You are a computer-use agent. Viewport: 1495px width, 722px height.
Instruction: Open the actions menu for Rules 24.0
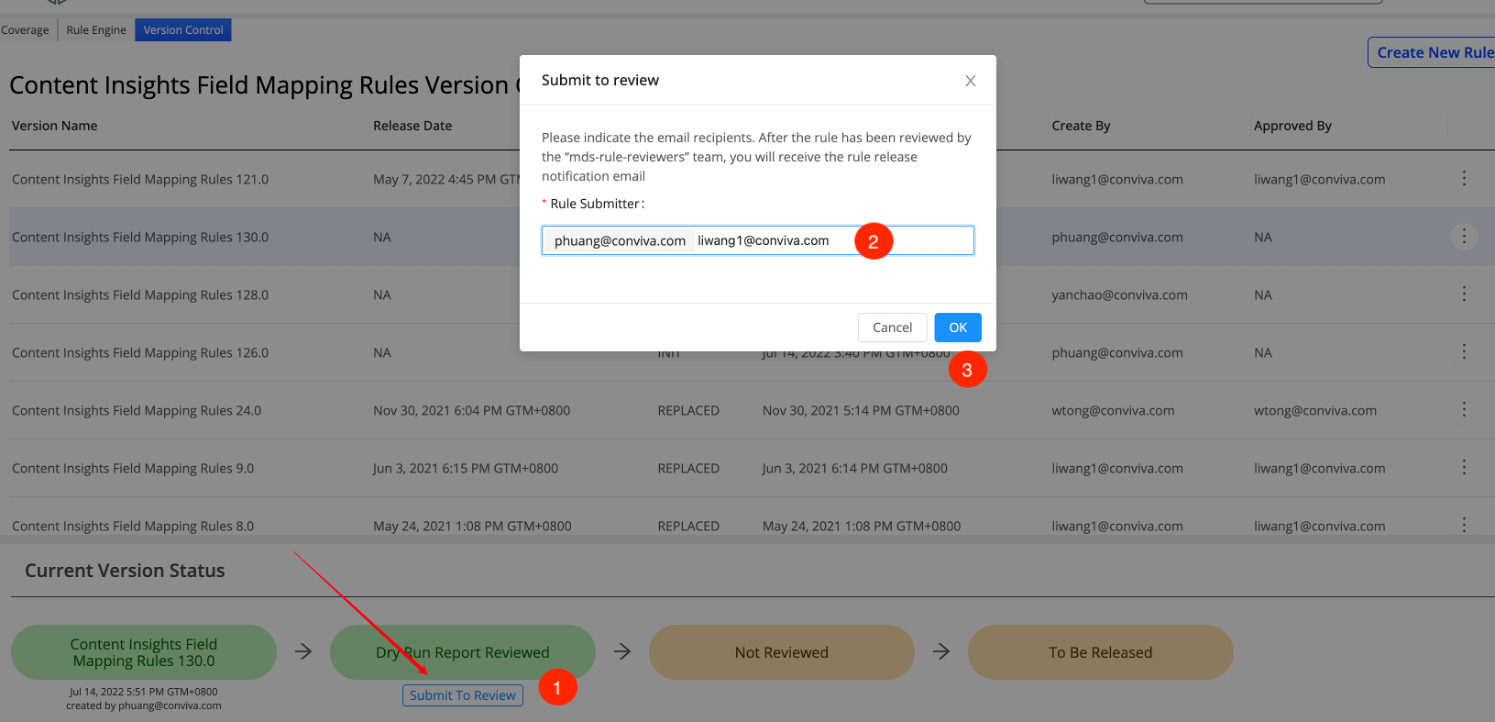1464,410
